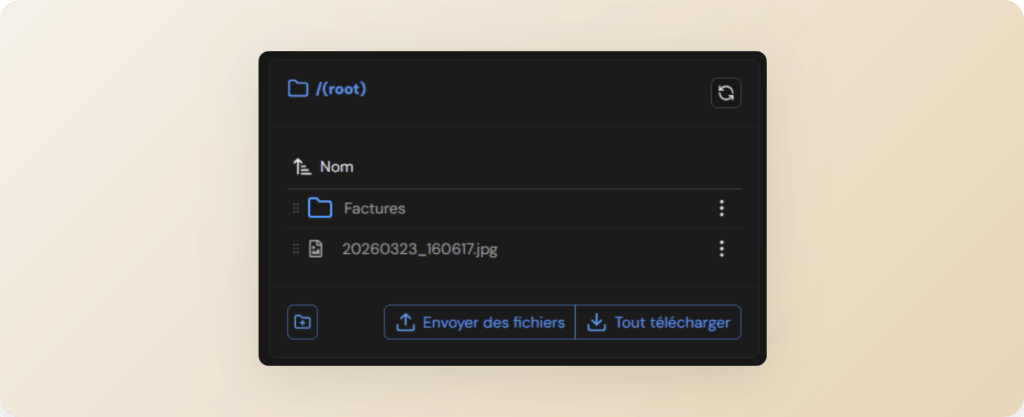Click the drag handle beside Factures

[x=296, y=208]
